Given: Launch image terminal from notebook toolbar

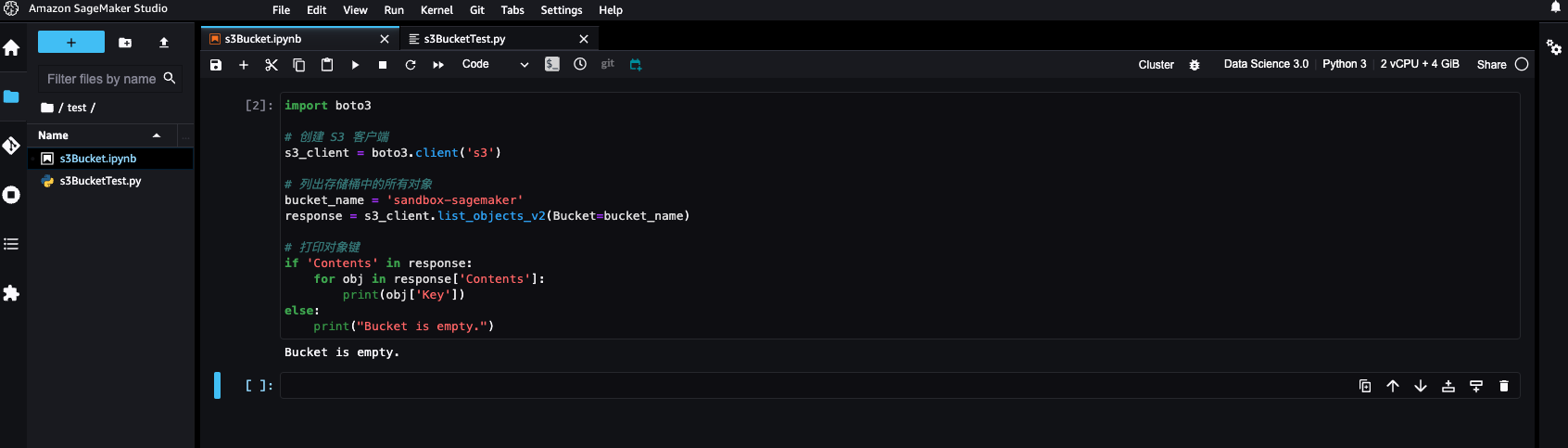Looking at the screenshot, I should tap(552, 64).
